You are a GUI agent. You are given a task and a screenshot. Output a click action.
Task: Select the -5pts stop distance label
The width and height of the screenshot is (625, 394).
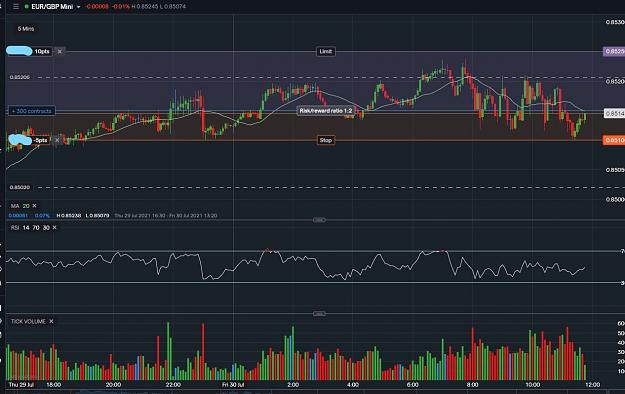tap(41, 140)
